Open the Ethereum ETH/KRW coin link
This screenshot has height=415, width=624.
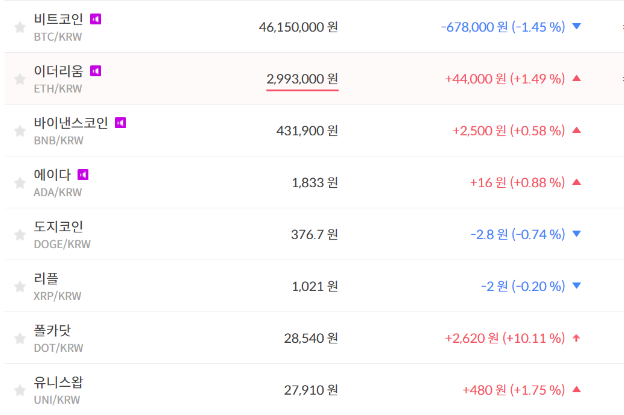tap(59, 71)
